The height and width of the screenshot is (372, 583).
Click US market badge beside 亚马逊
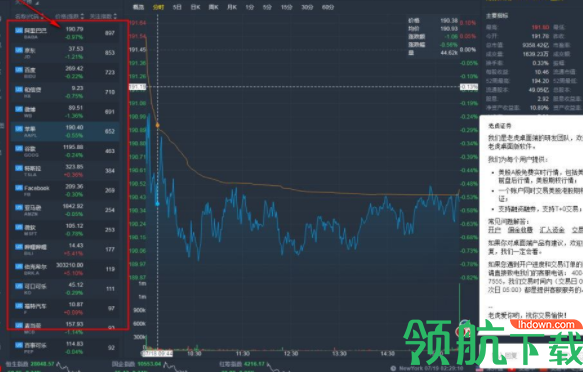click(19, 207)
